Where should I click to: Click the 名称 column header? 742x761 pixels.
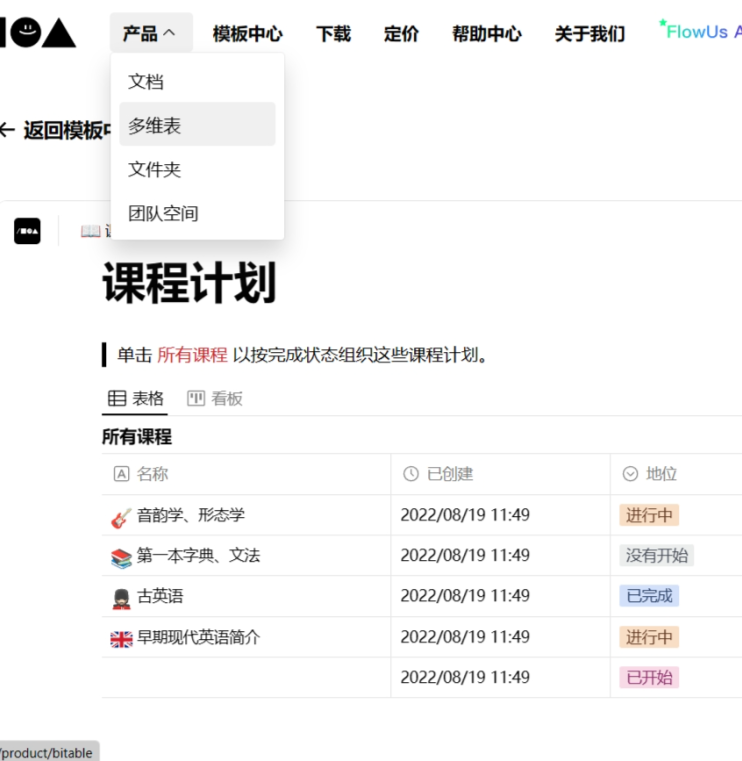click(x=246, y=474)
